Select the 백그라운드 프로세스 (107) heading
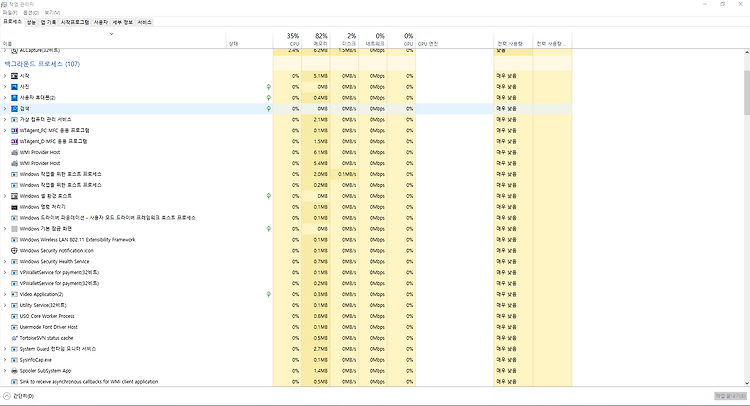 pos(42,64)
